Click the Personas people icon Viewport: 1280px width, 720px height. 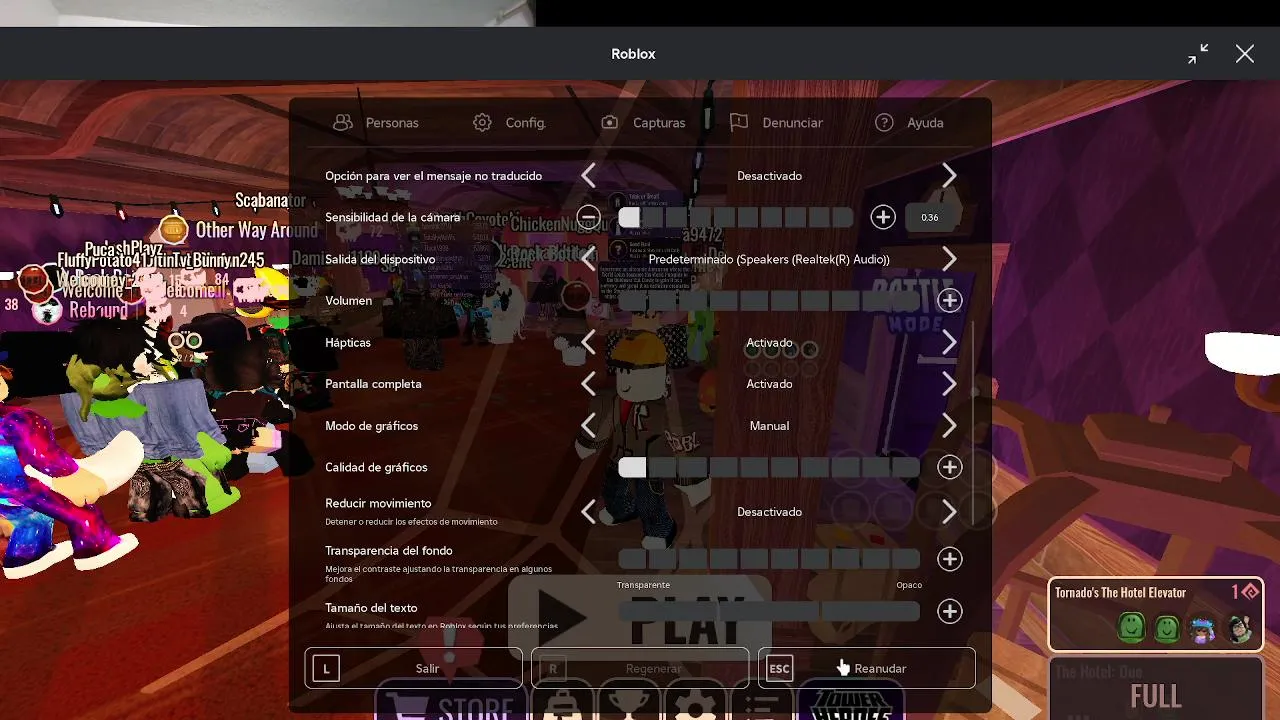(343, 122)
